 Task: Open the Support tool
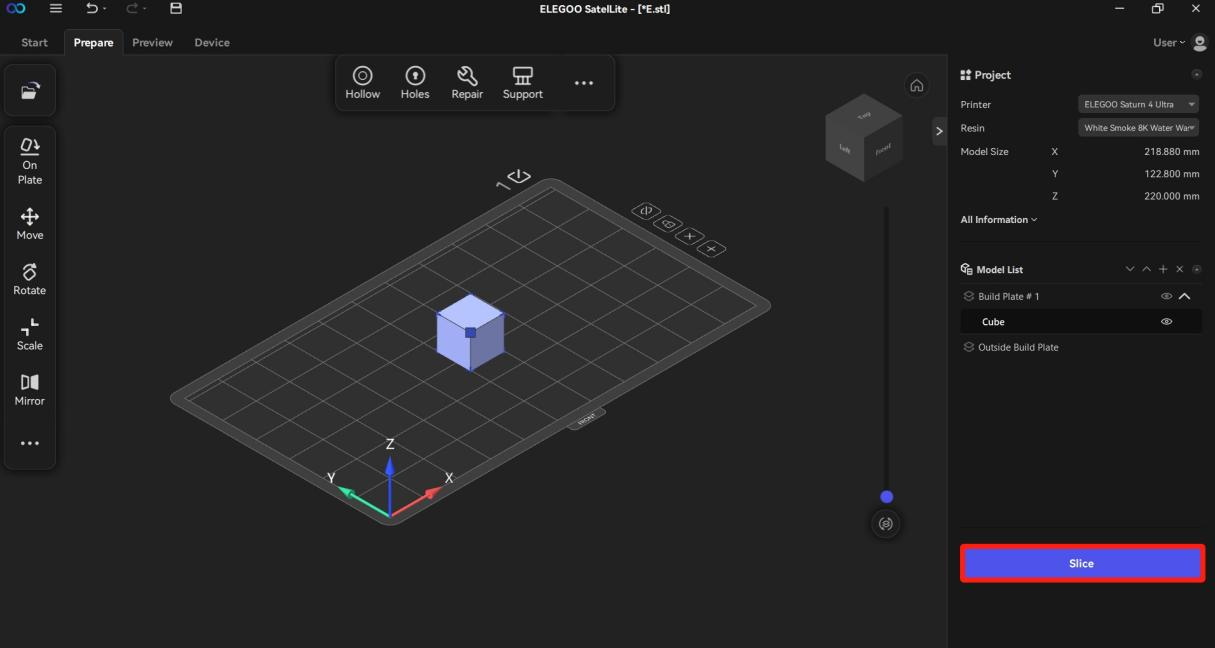[x=522, y=83]
